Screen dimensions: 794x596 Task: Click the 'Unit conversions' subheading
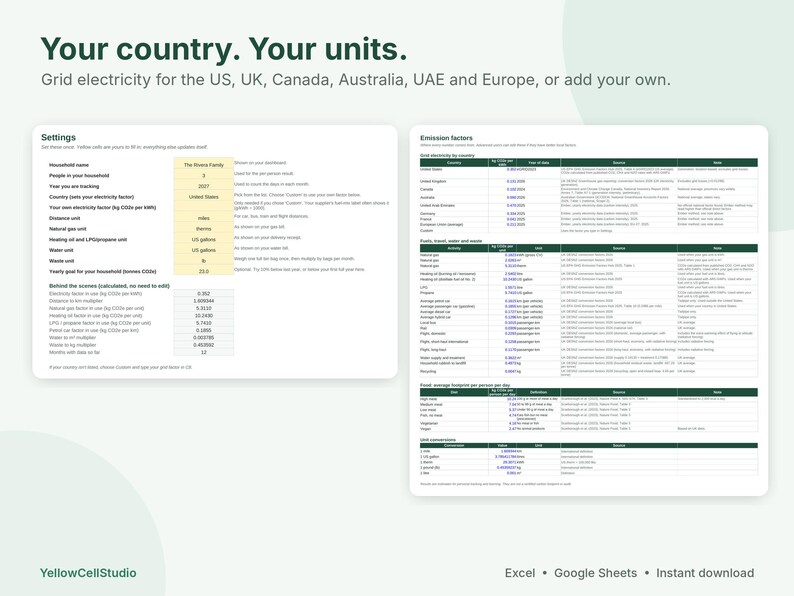click(438, 440)
